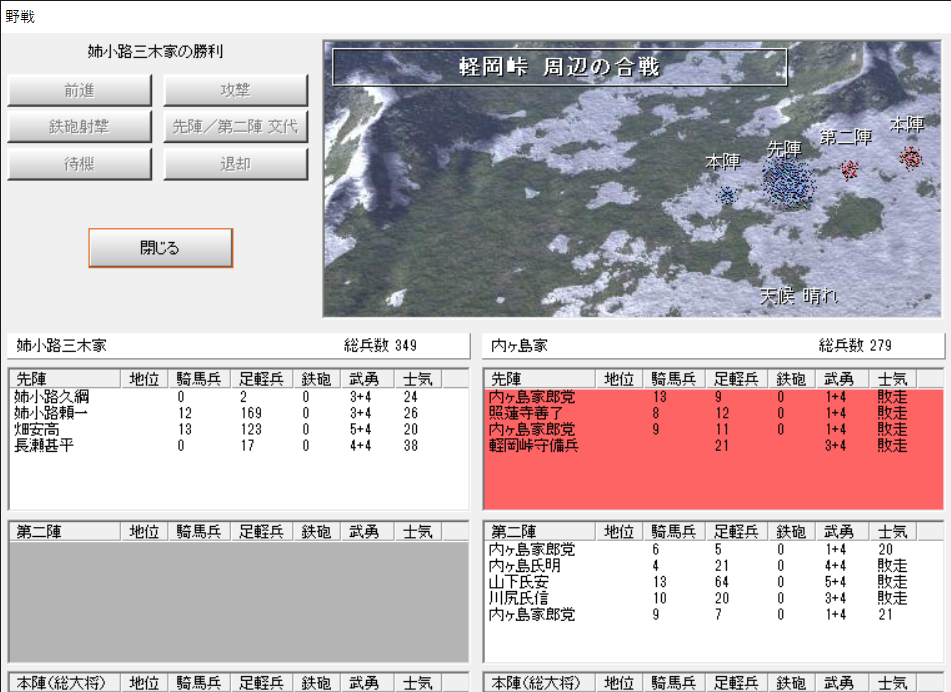Click the red 本陣 unit on map

[x=910, y=157]
